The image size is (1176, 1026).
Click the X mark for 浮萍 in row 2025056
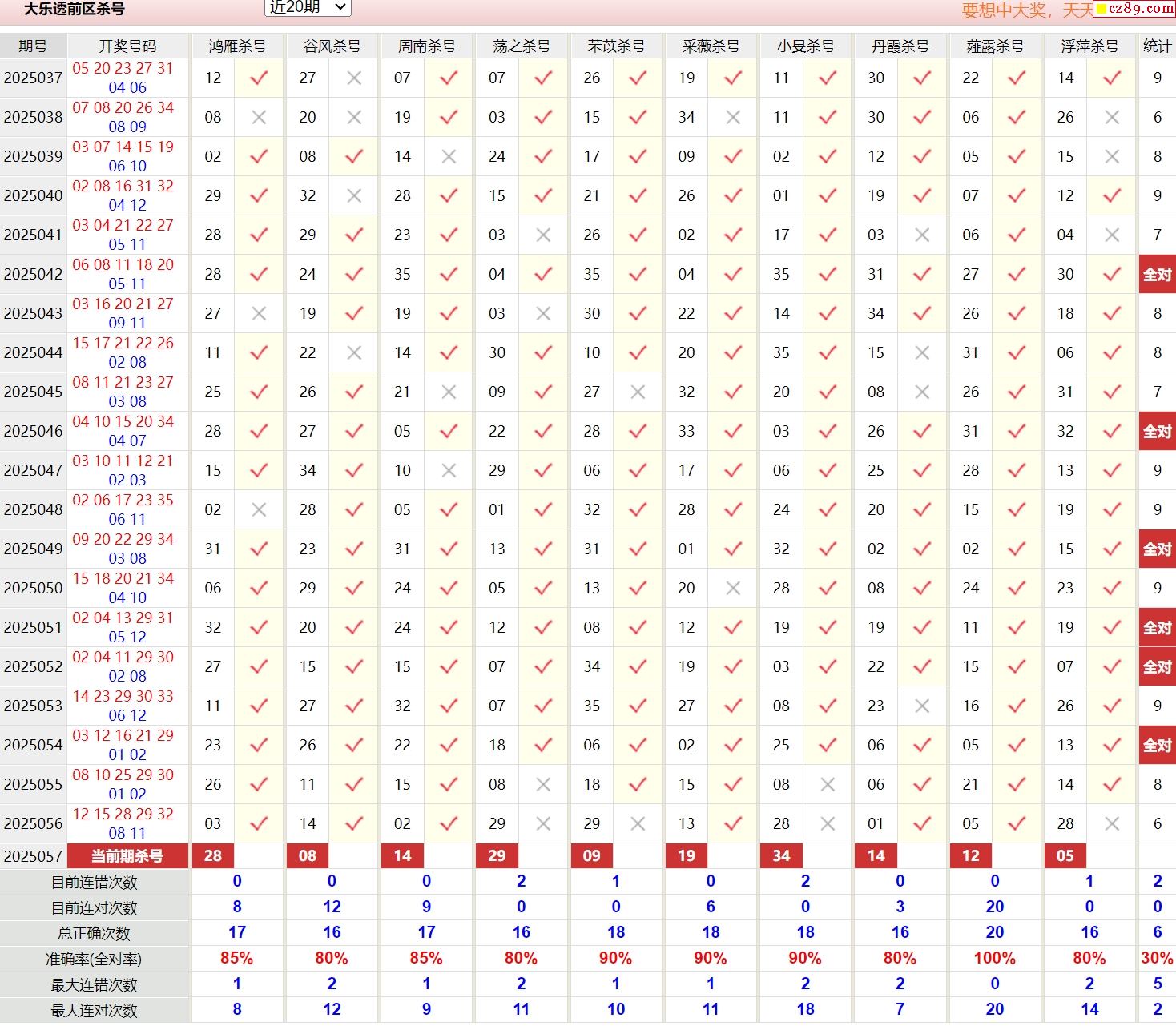click(x=1111, y=823)
